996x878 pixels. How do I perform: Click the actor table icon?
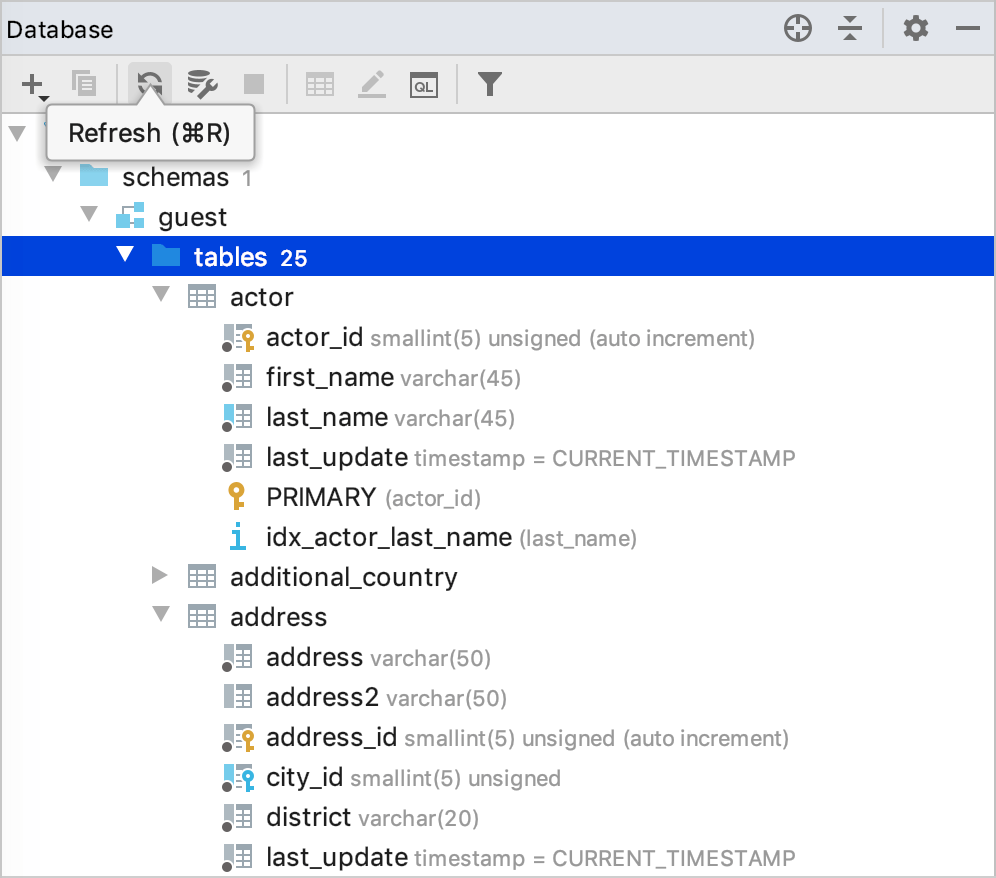[202, 297]
